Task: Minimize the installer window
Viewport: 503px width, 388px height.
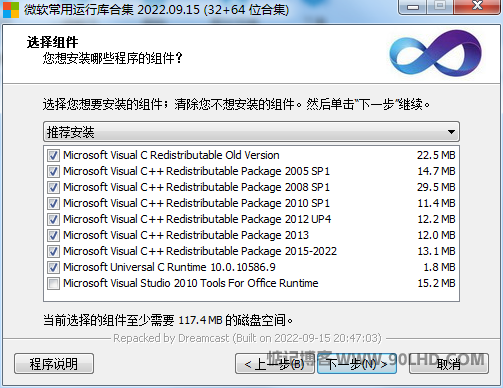Action: tap(413, 7)
